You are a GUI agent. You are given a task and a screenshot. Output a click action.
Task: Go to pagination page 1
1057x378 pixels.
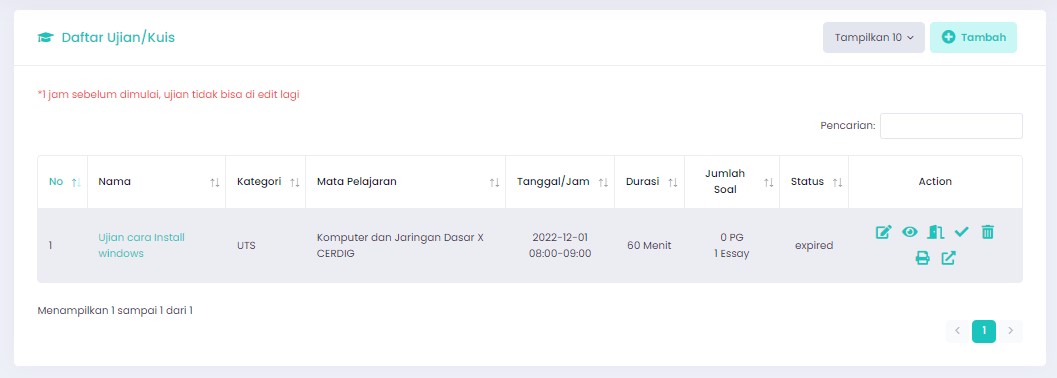pos(984,331)
